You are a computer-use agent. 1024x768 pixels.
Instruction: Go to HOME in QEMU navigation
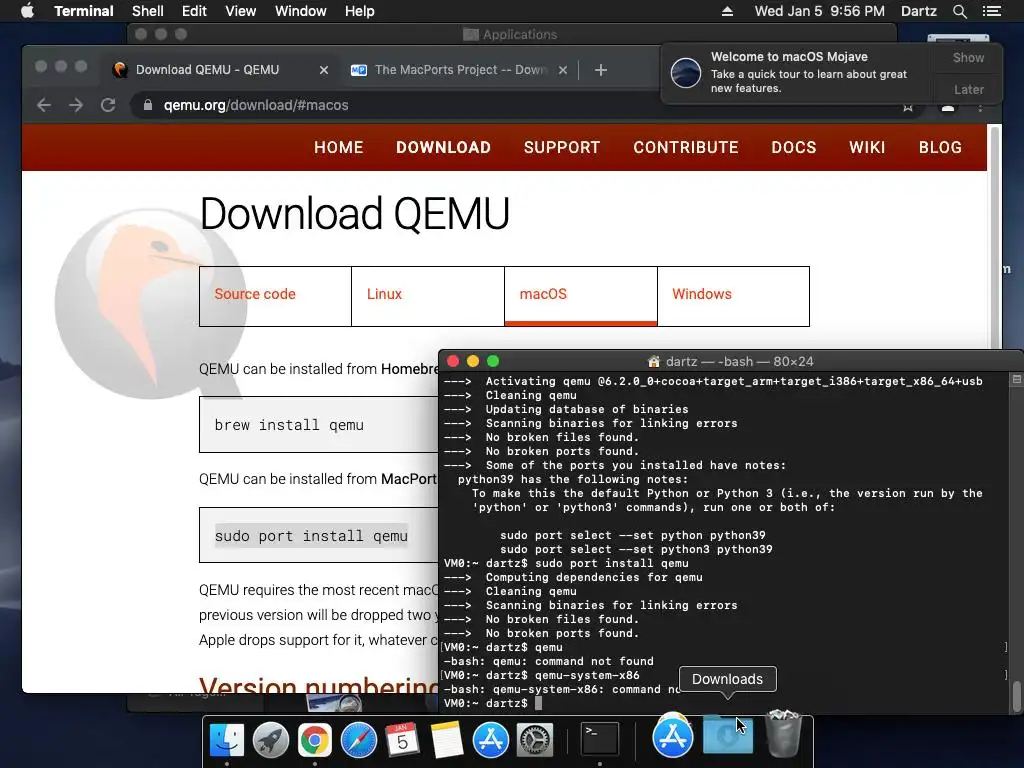[338, 148]
